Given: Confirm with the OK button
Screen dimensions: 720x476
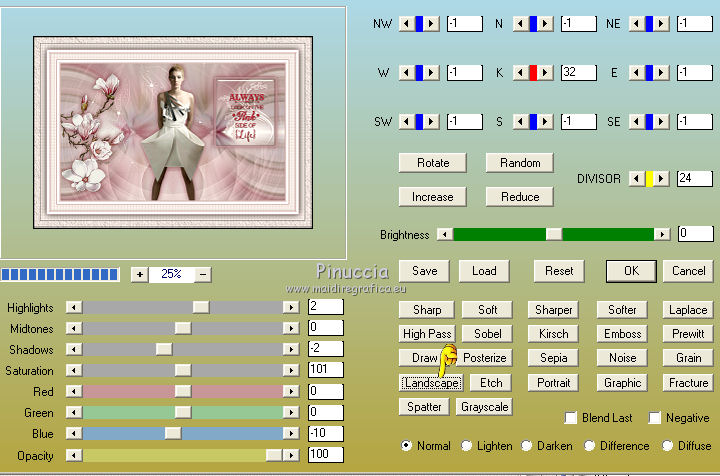Looking at the screenshot, I should [x=631, y=271].
